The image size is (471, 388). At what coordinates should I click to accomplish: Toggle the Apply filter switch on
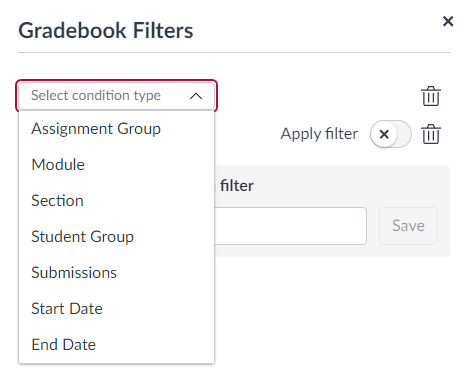(x=391, y=134)
